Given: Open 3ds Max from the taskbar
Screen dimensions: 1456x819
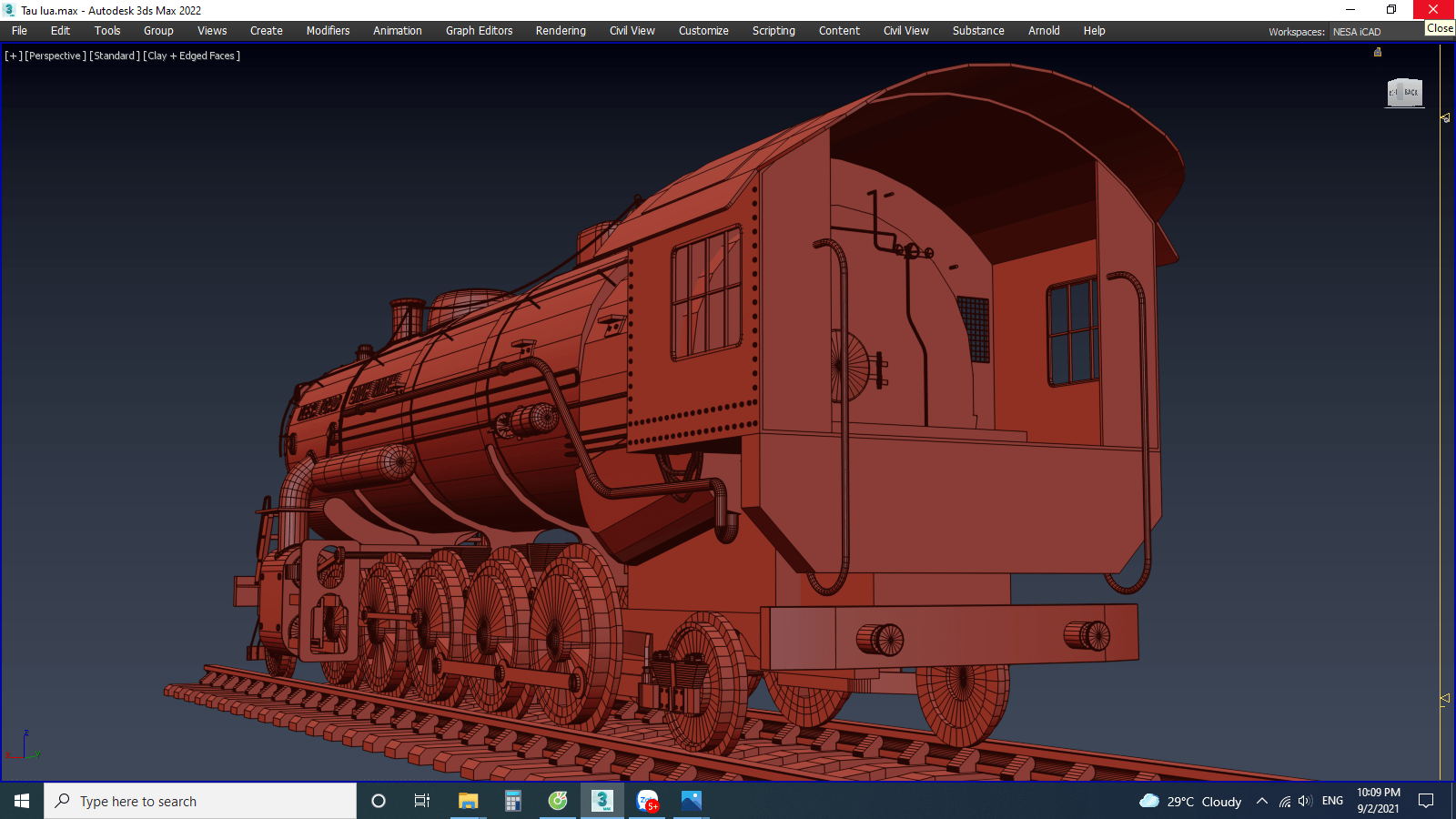Looking at the screenshot, I should 602,801.
